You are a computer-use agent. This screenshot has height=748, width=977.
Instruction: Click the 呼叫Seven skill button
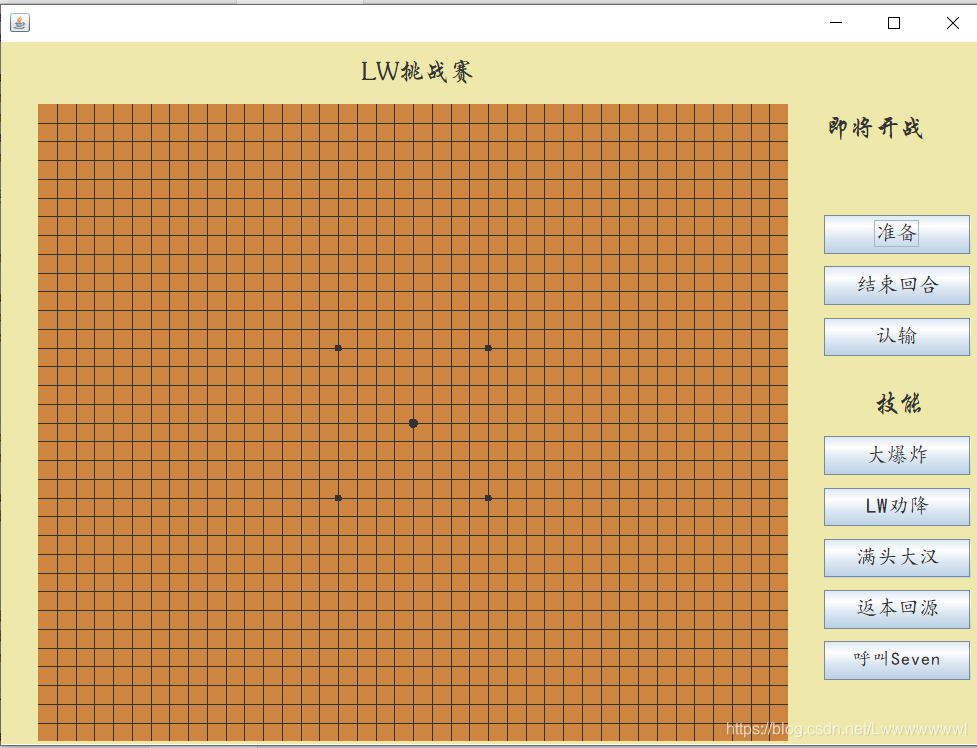(897, 660)
